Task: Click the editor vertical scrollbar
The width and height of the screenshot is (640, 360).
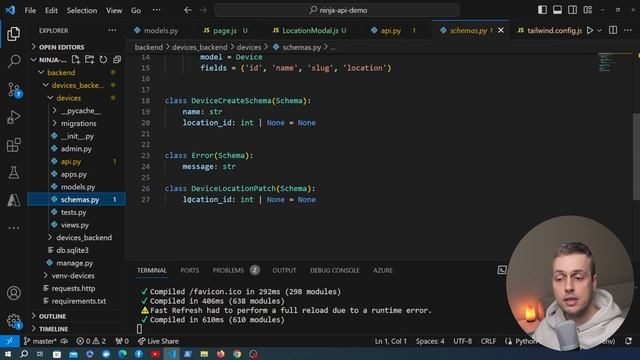Action: click(x=636, y=157)
